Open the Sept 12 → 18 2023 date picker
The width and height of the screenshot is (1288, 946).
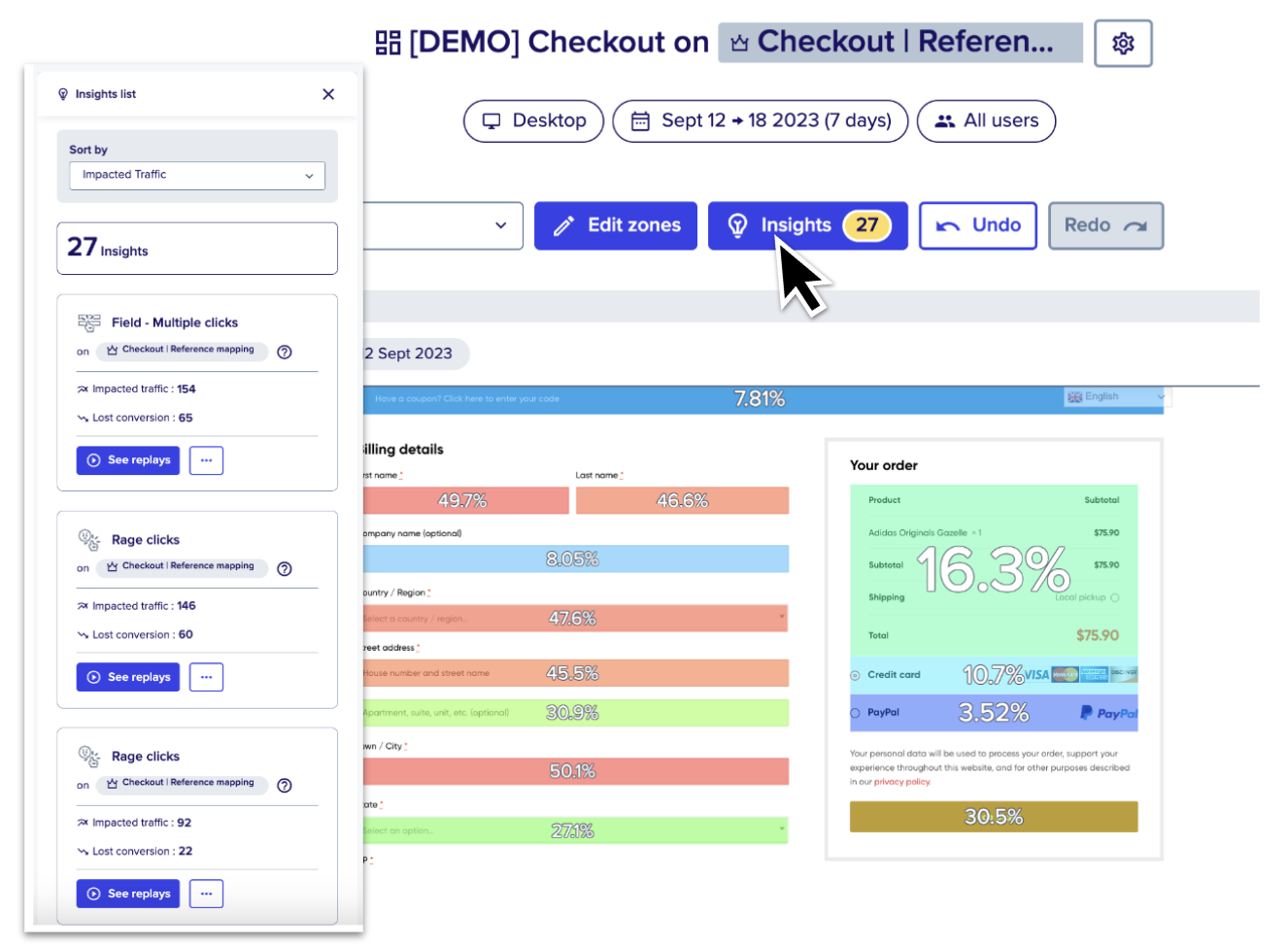(761, 121)
